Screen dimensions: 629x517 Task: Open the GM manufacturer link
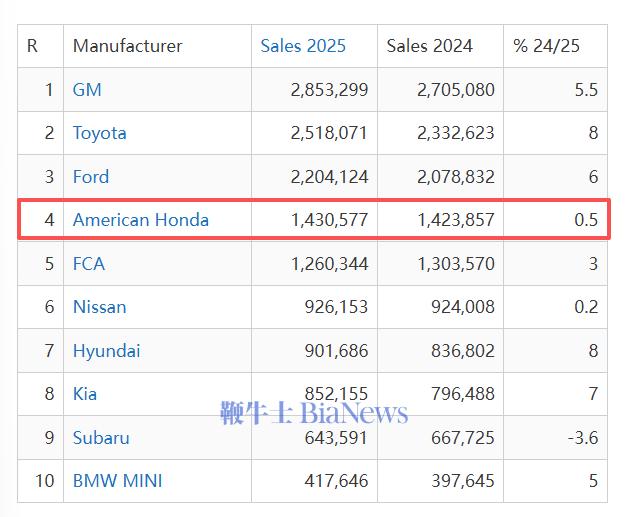coord(87,90)
